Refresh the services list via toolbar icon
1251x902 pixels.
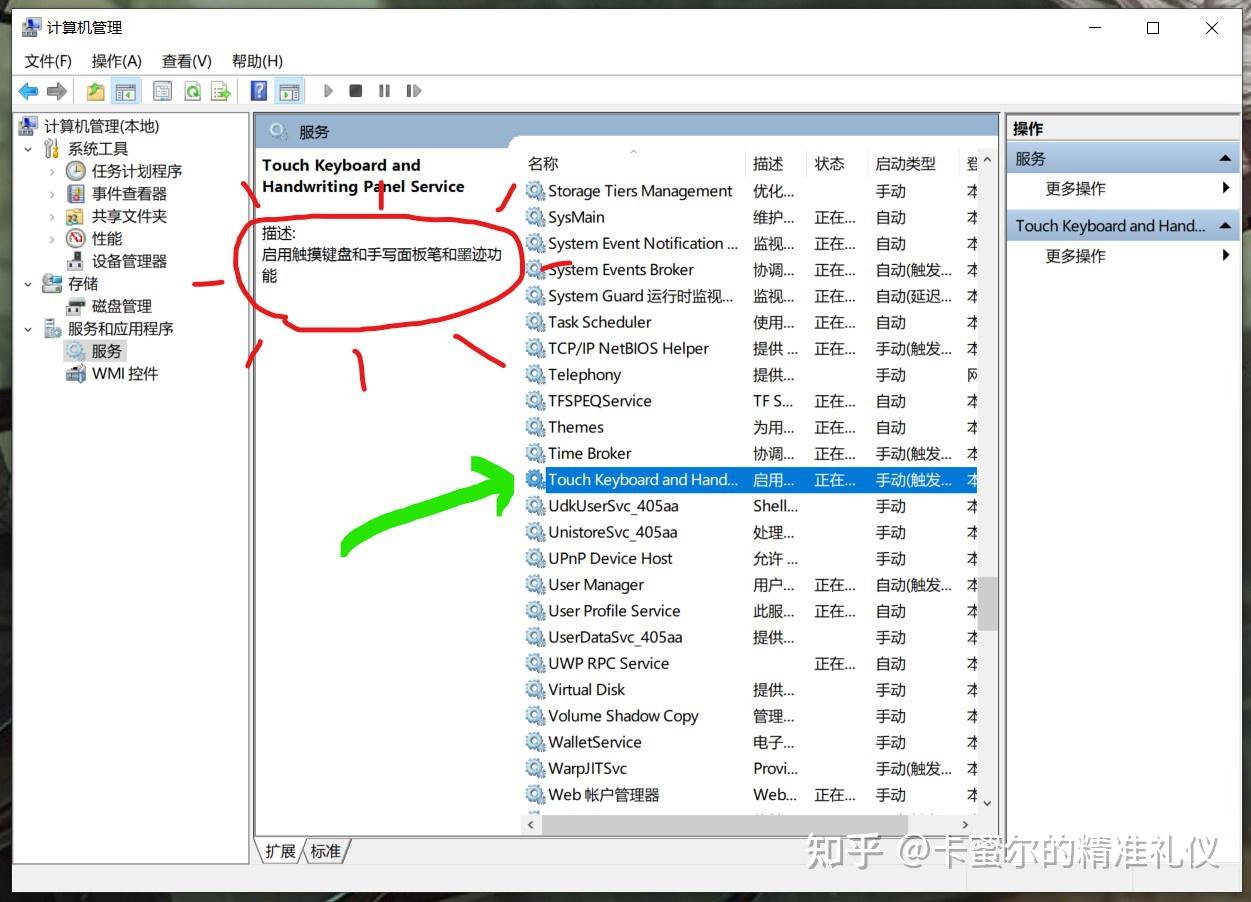192,90
